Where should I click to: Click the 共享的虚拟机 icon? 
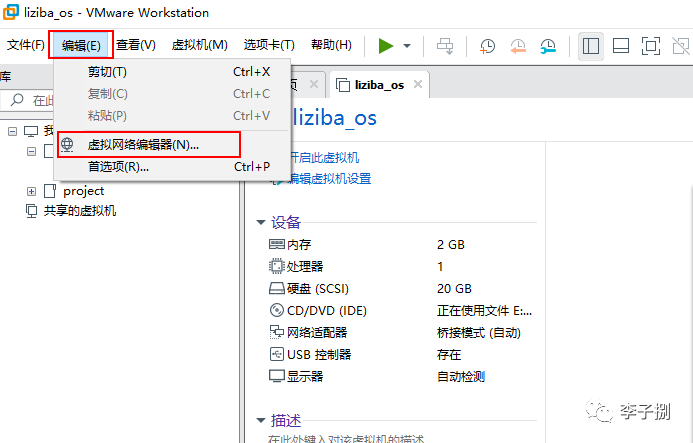(31, 211)
